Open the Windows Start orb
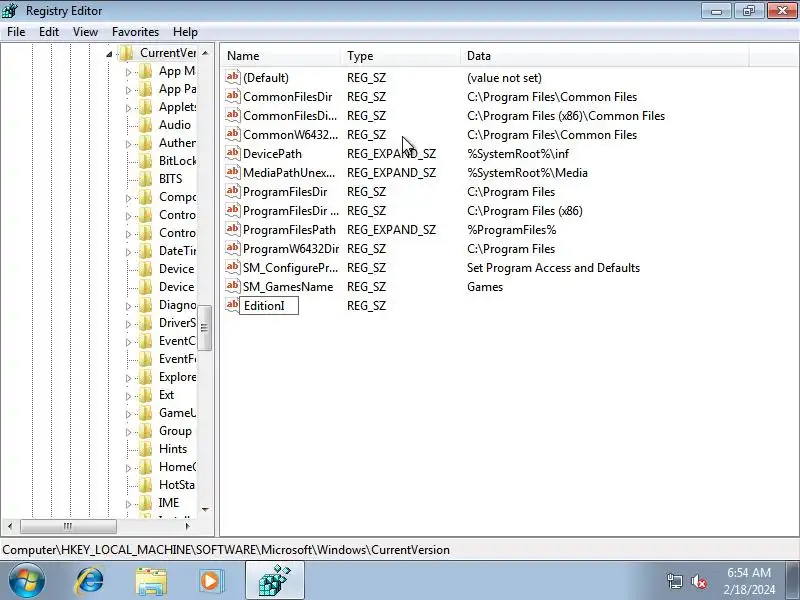 (x=26, y=581)
